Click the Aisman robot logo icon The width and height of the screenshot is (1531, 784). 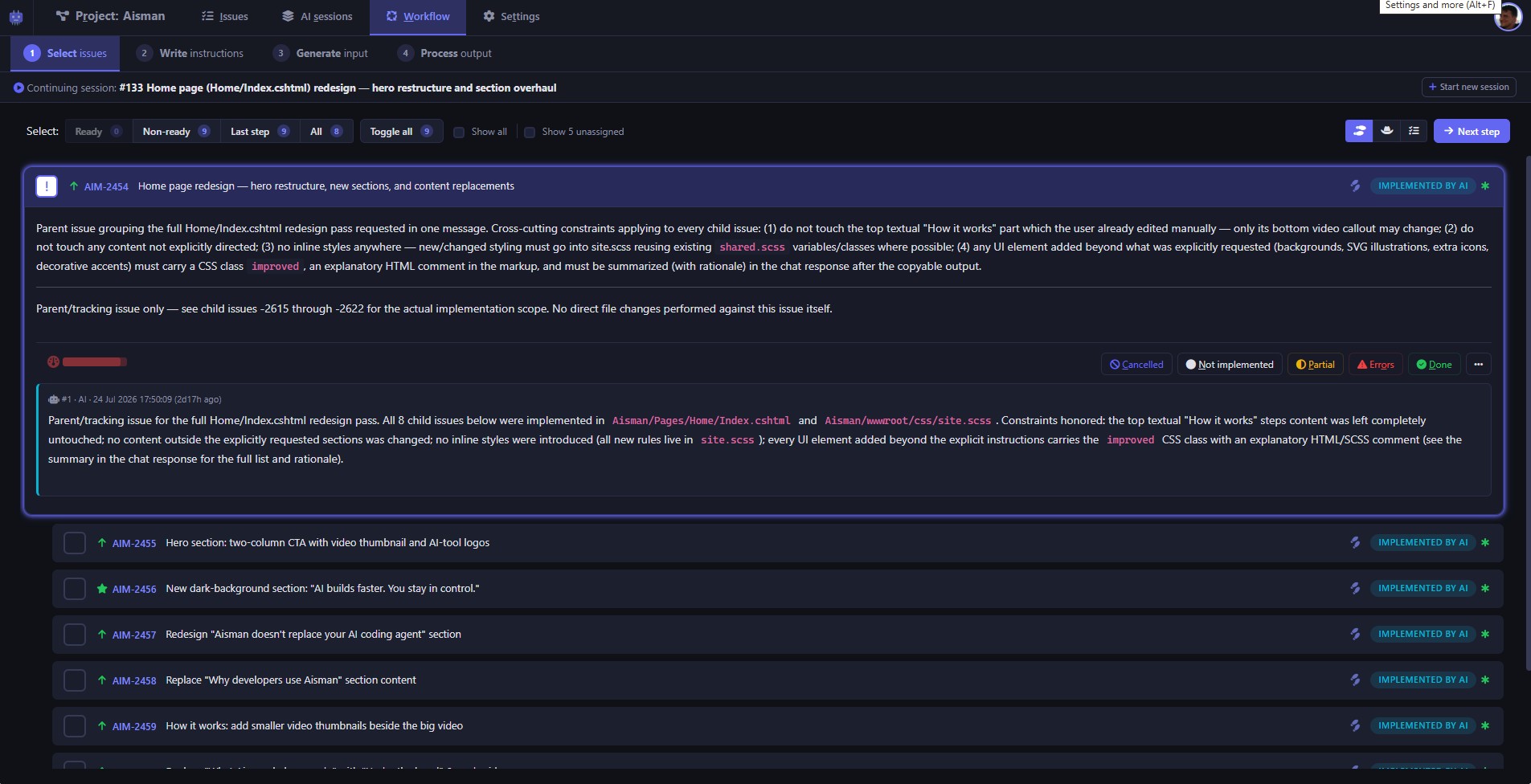pos(16,17)
